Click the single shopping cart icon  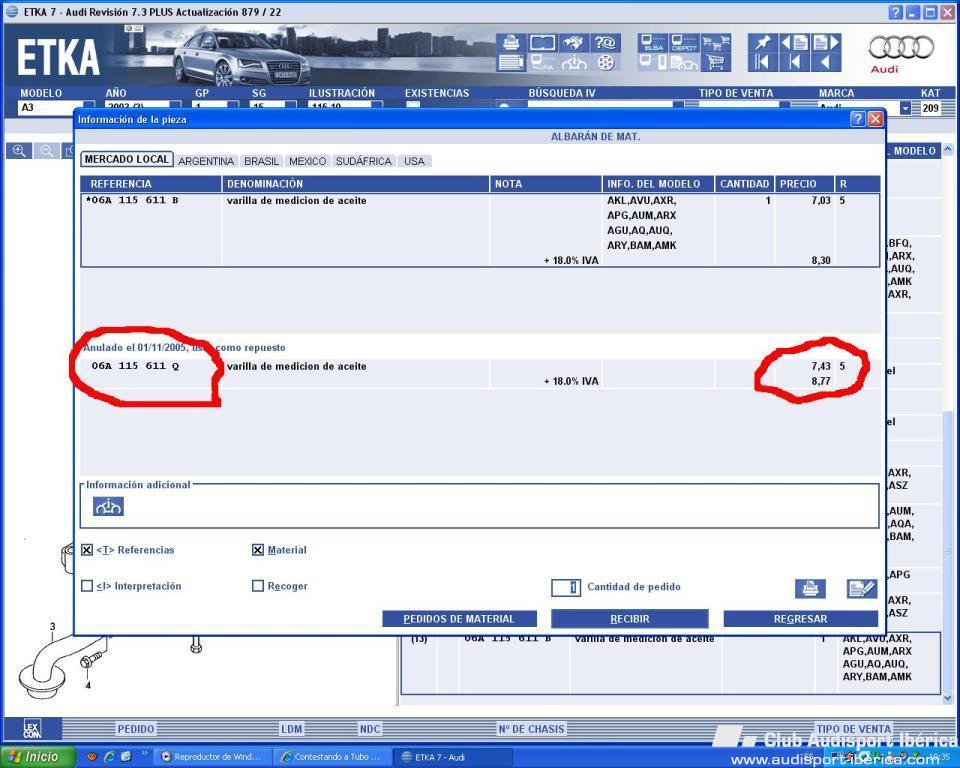(716, 62)
